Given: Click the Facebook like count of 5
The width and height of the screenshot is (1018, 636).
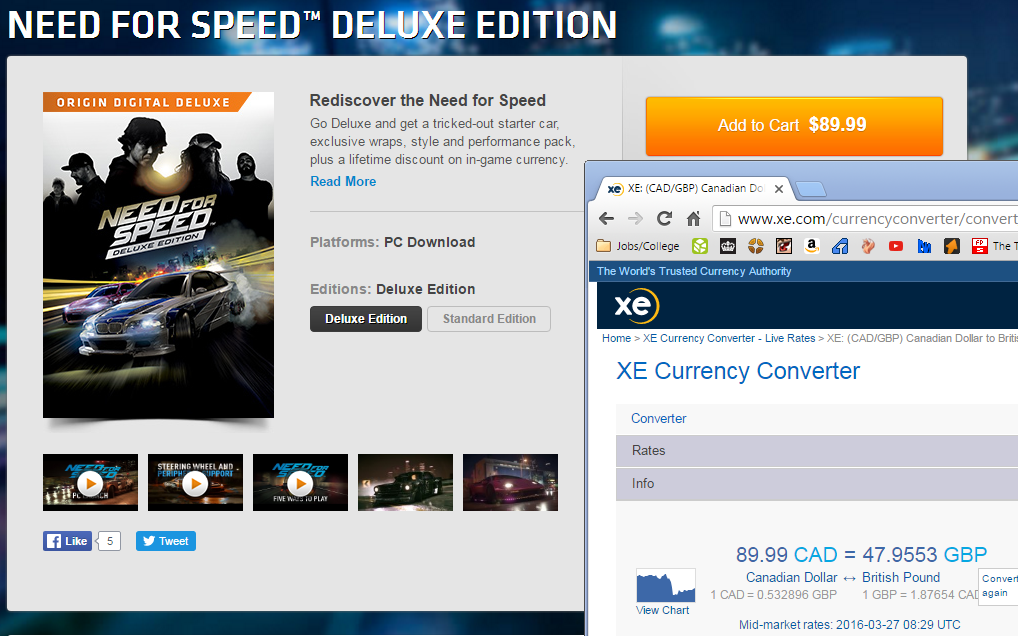Looking at the screenshot, I should [x=110, y=541].
